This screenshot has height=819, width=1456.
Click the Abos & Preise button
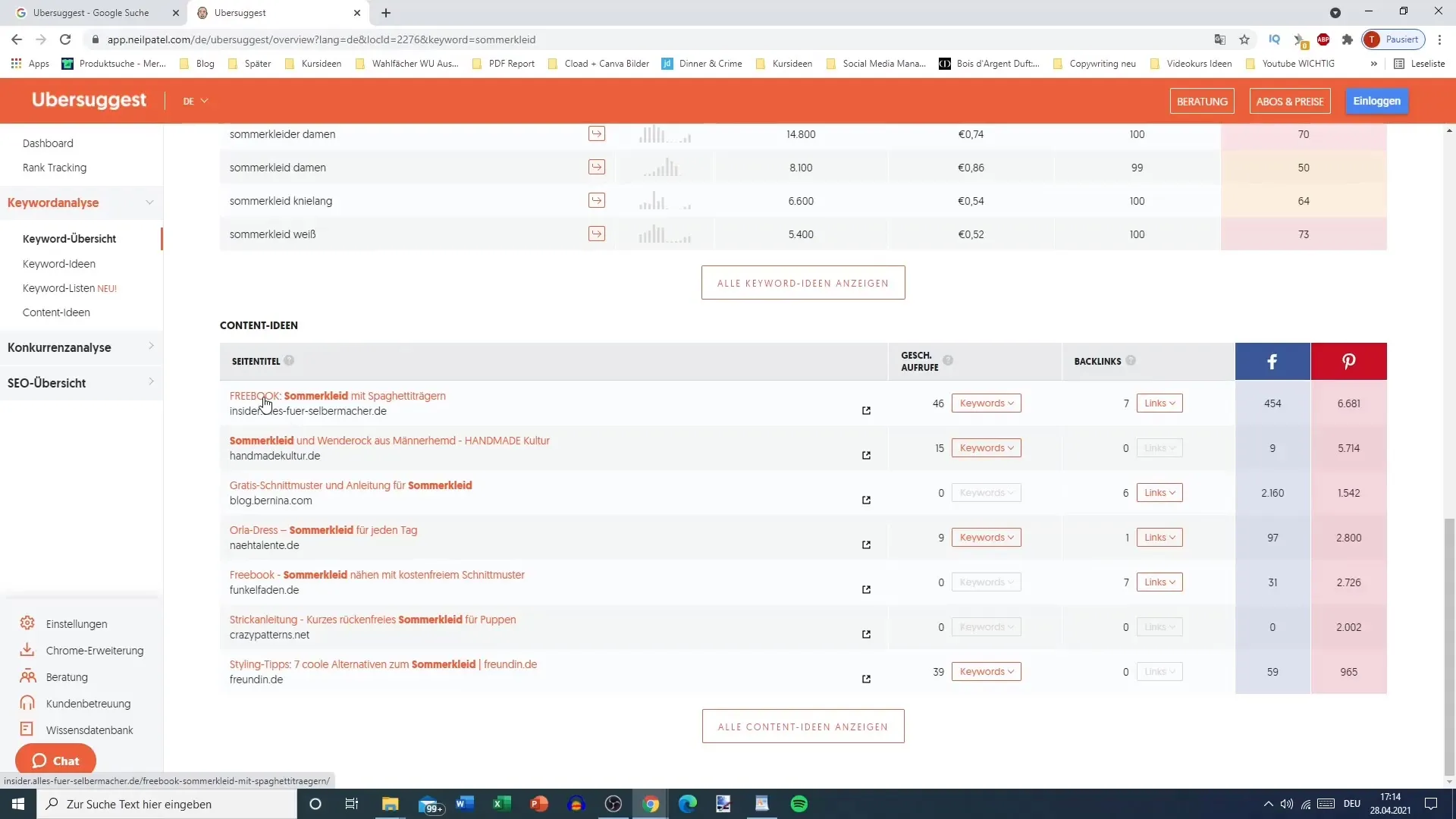pos(1290,102)
